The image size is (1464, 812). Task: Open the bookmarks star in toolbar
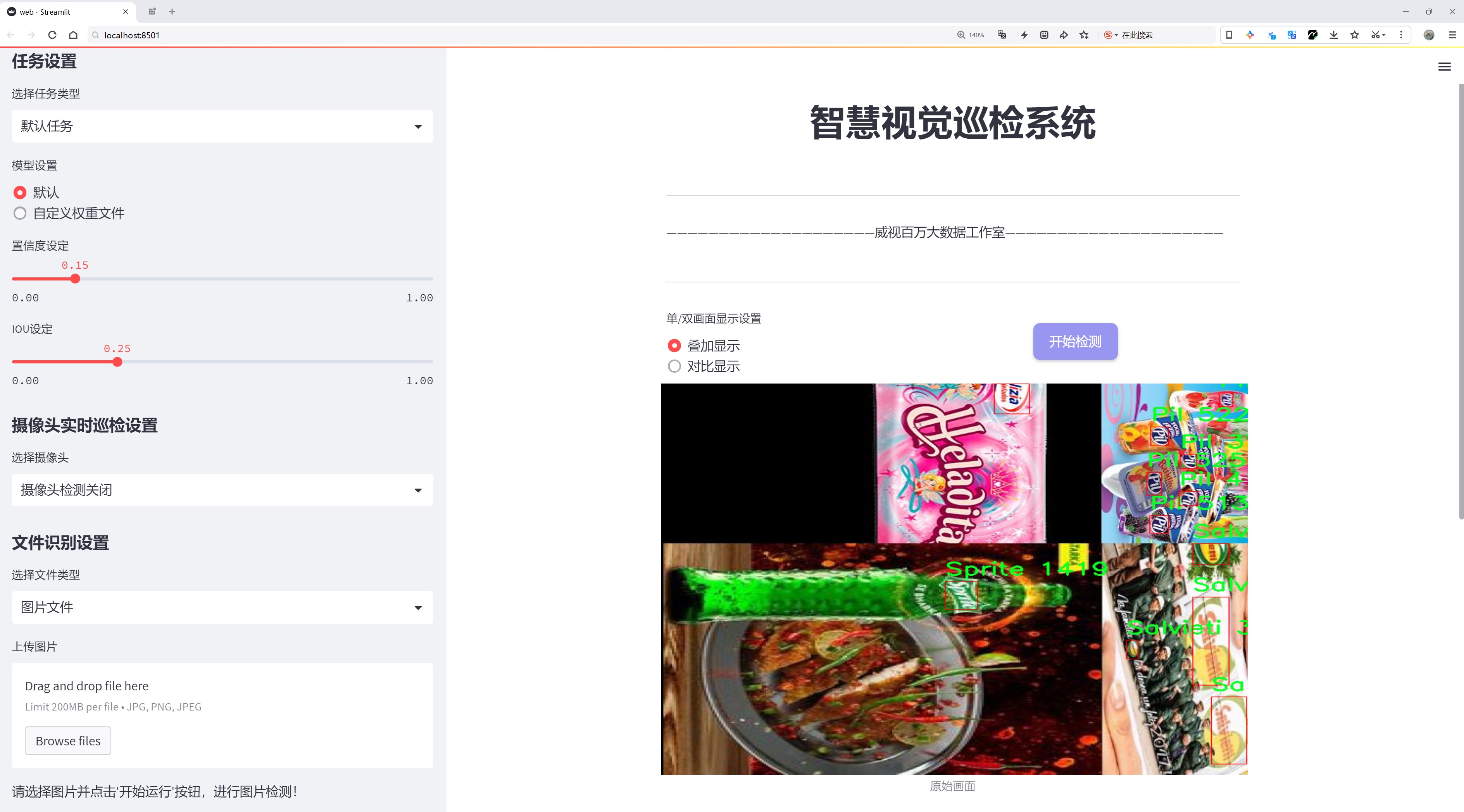(x=1355, y=35)
